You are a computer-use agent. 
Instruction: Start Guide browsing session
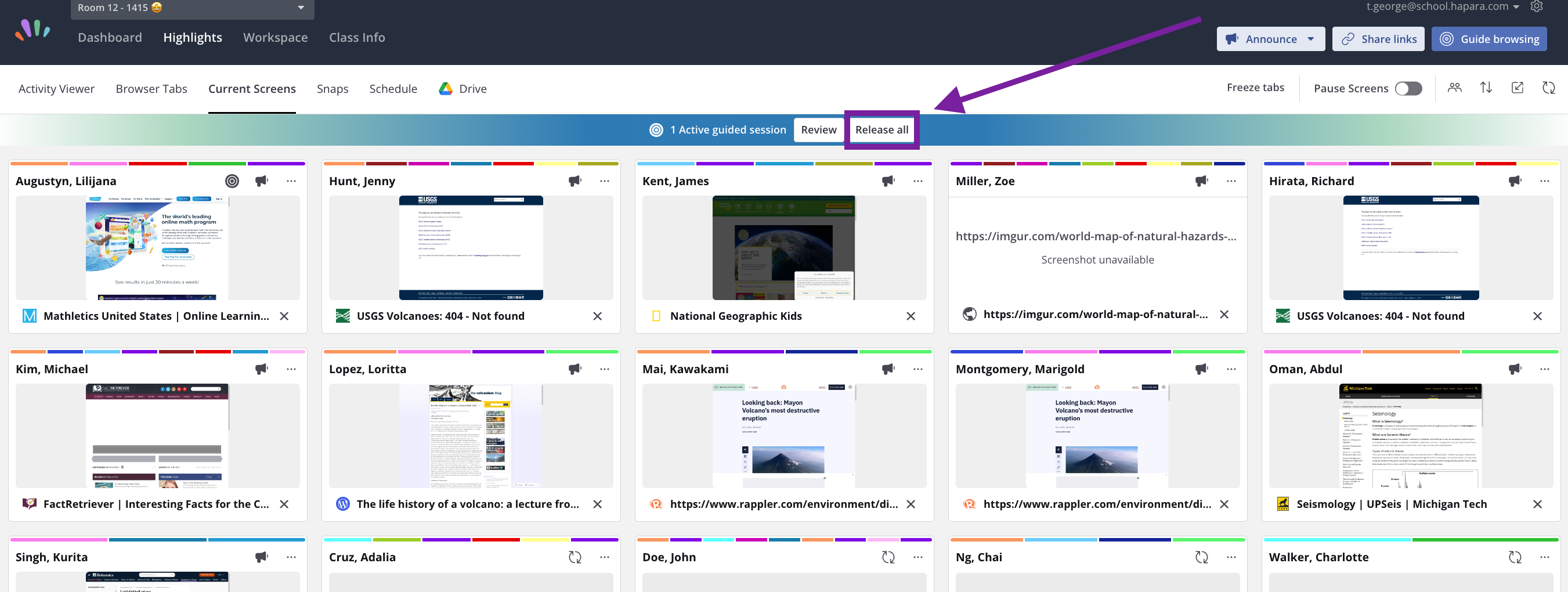click(x=1490, y=39)
